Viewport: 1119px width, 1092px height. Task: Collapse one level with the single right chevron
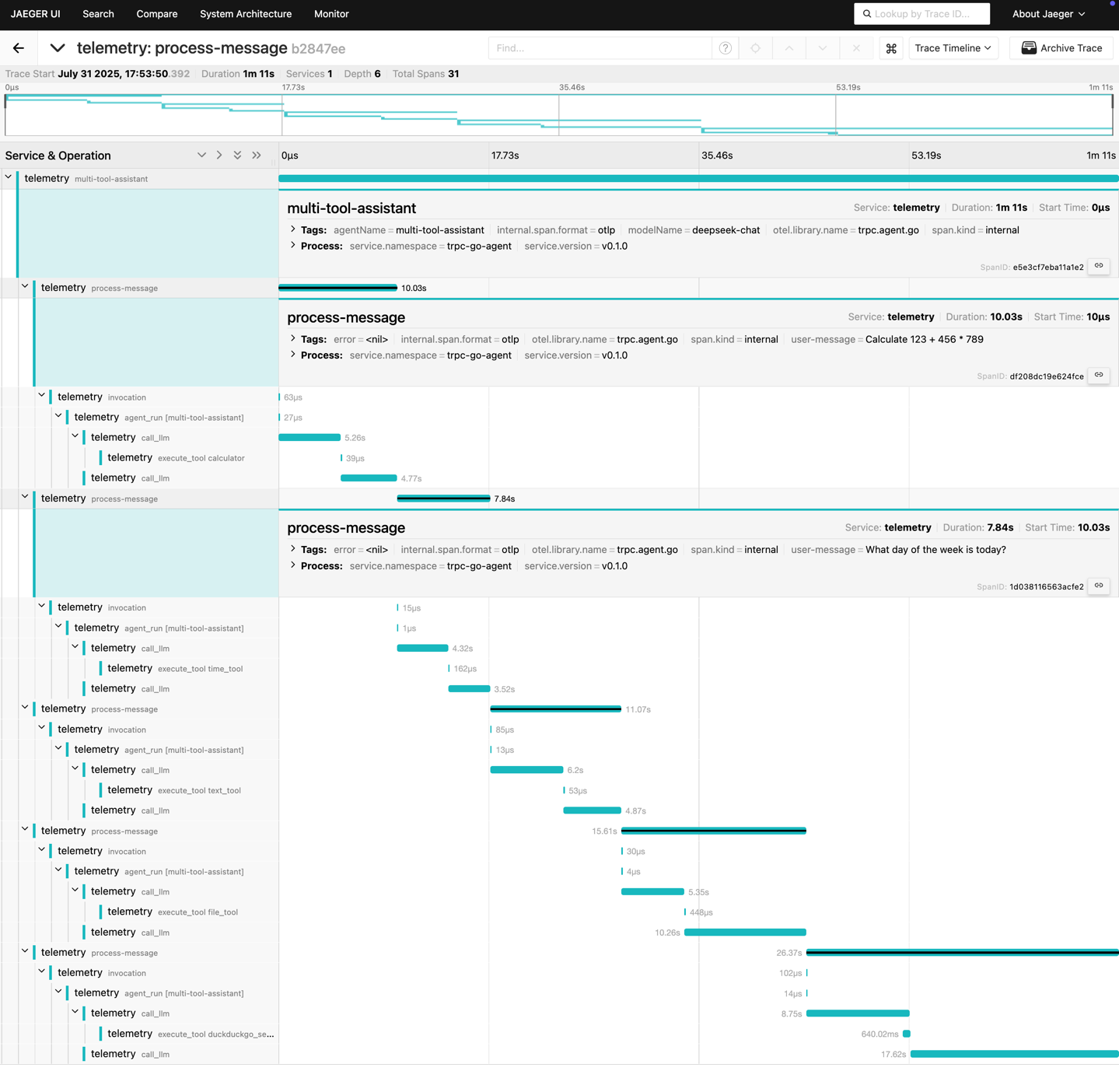[x=219, y=156]
